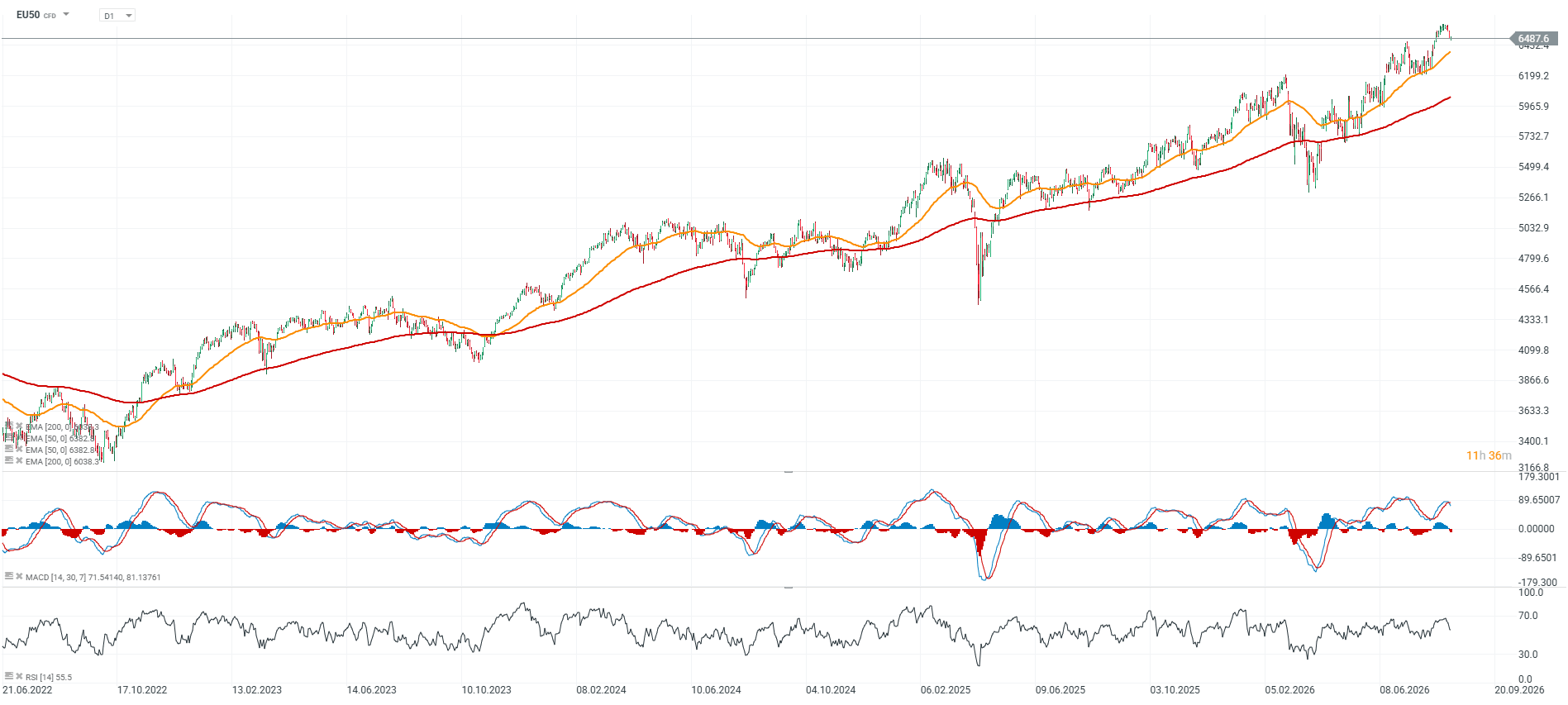Open the MACD indicator settings icon
1568x705 pixels.
[x=9, y=576]
